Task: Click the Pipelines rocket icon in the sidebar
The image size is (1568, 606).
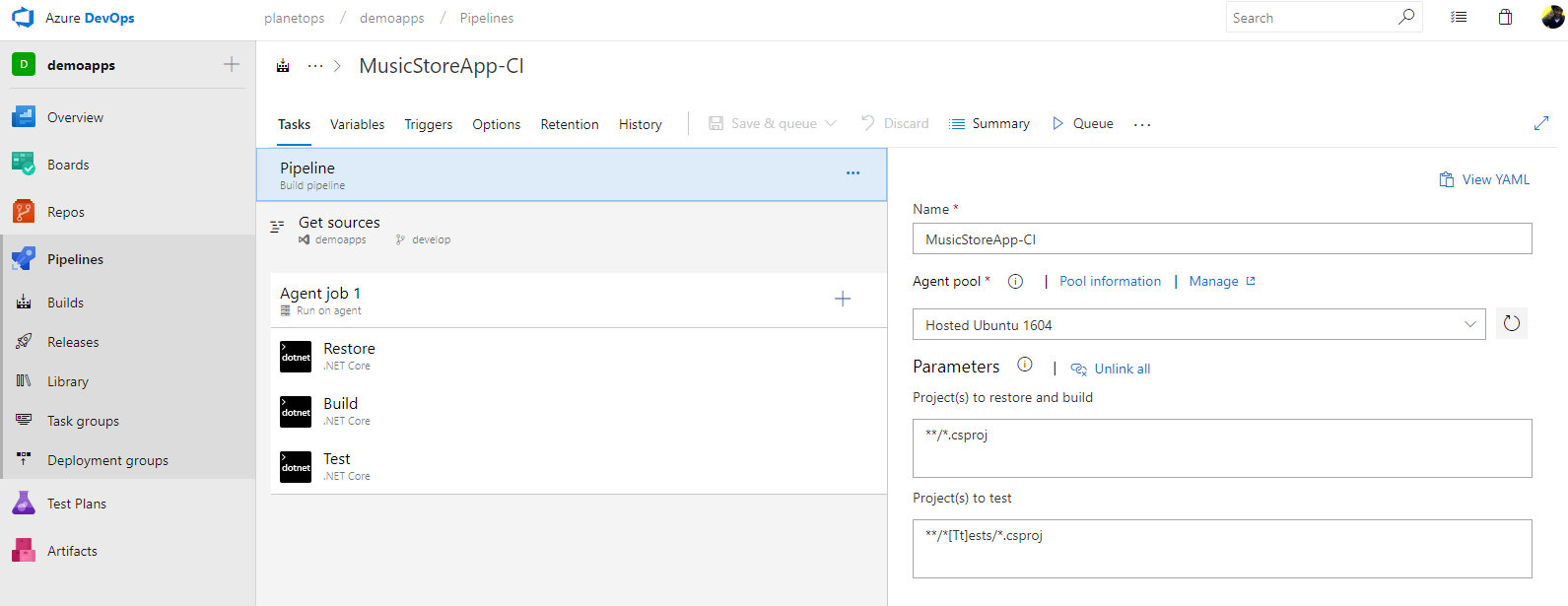Action: pyautogui.click(x=24, y=259)
